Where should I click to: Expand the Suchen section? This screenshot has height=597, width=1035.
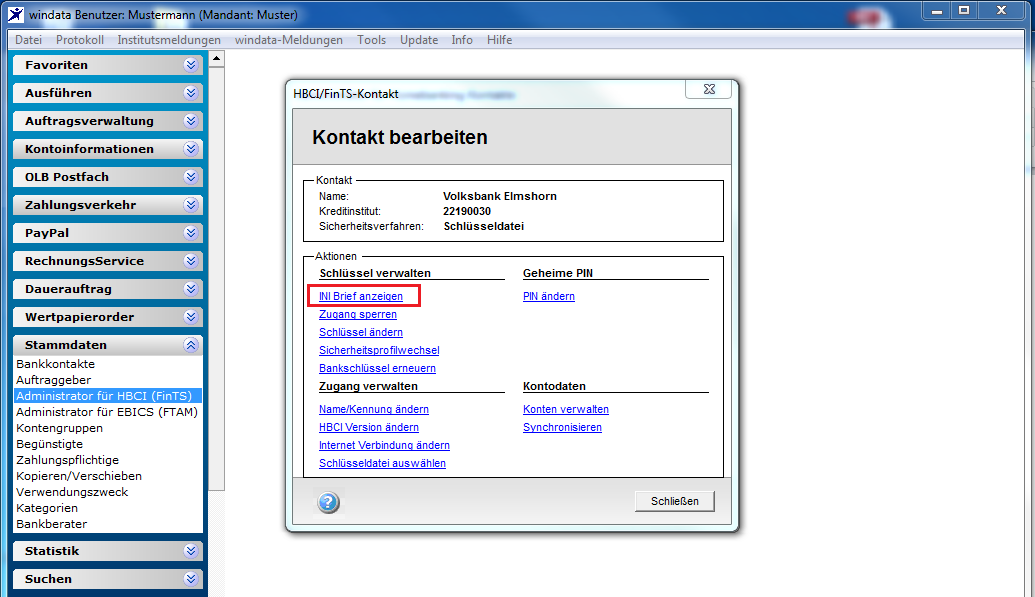click(108, 579)
